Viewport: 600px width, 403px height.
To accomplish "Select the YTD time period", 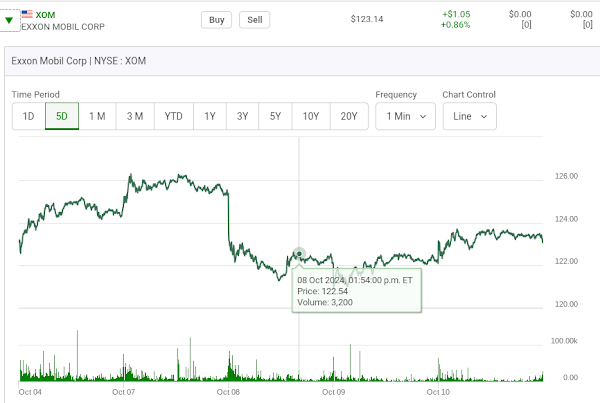I will pyautogui.click(x=174, y=116).
